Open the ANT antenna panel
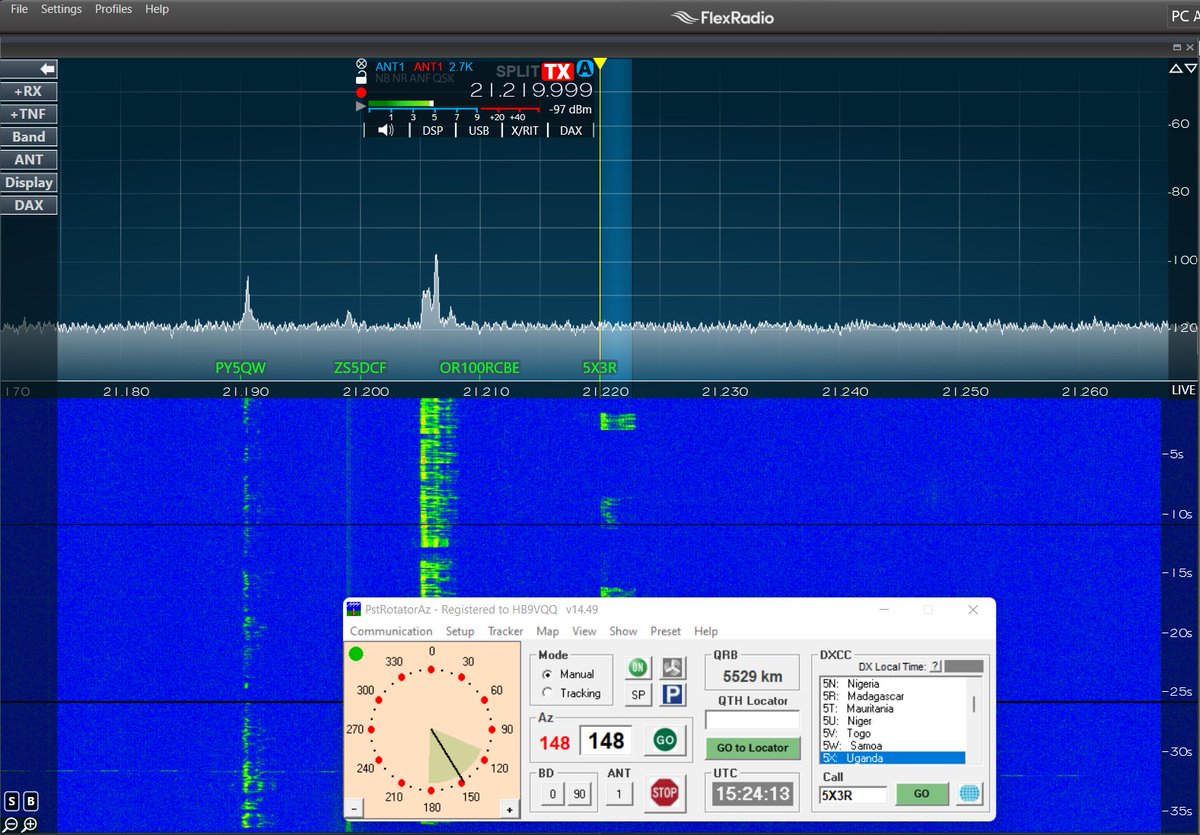The width and height of the screenshot is (1200, 835). (x=29, y=160)
